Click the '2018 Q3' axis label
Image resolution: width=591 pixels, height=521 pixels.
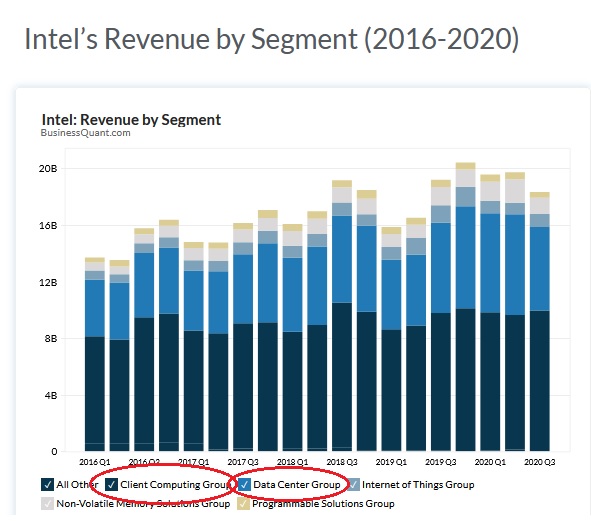(x=342, y=462)
